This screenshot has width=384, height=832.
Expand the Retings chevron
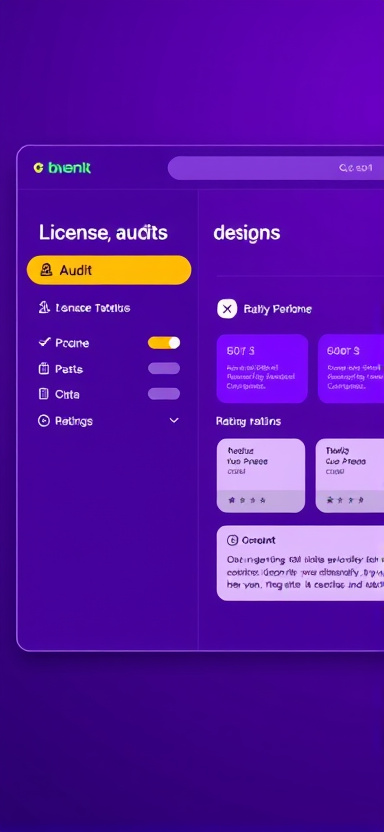(x=173, y=421)
